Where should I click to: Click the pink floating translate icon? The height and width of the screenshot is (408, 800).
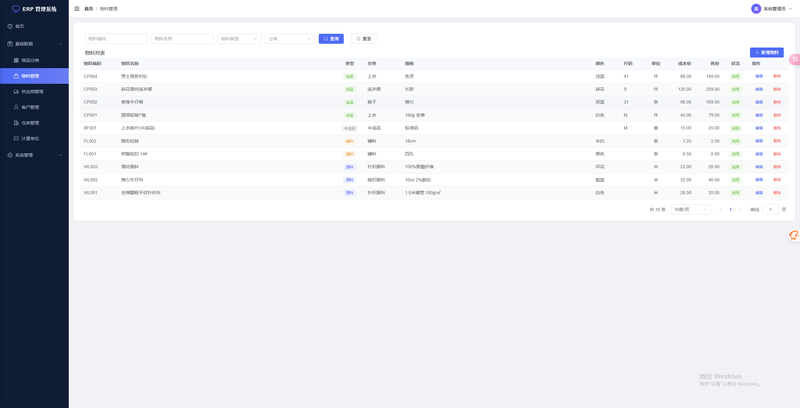pyautogui.click(x=795, y=59)
